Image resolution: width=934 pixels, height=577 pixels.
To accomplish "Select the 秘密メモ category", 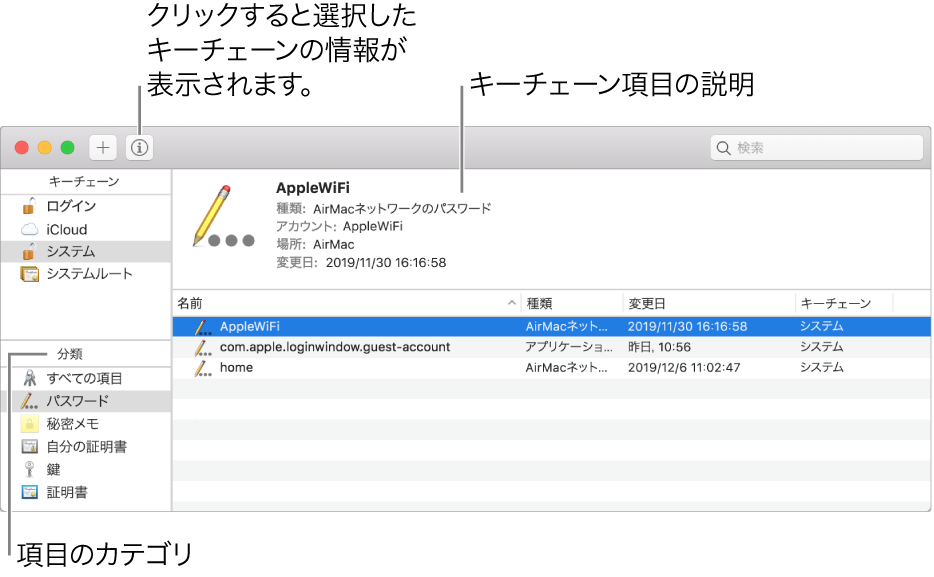I will pyautogui.click(x=86, y=424).
